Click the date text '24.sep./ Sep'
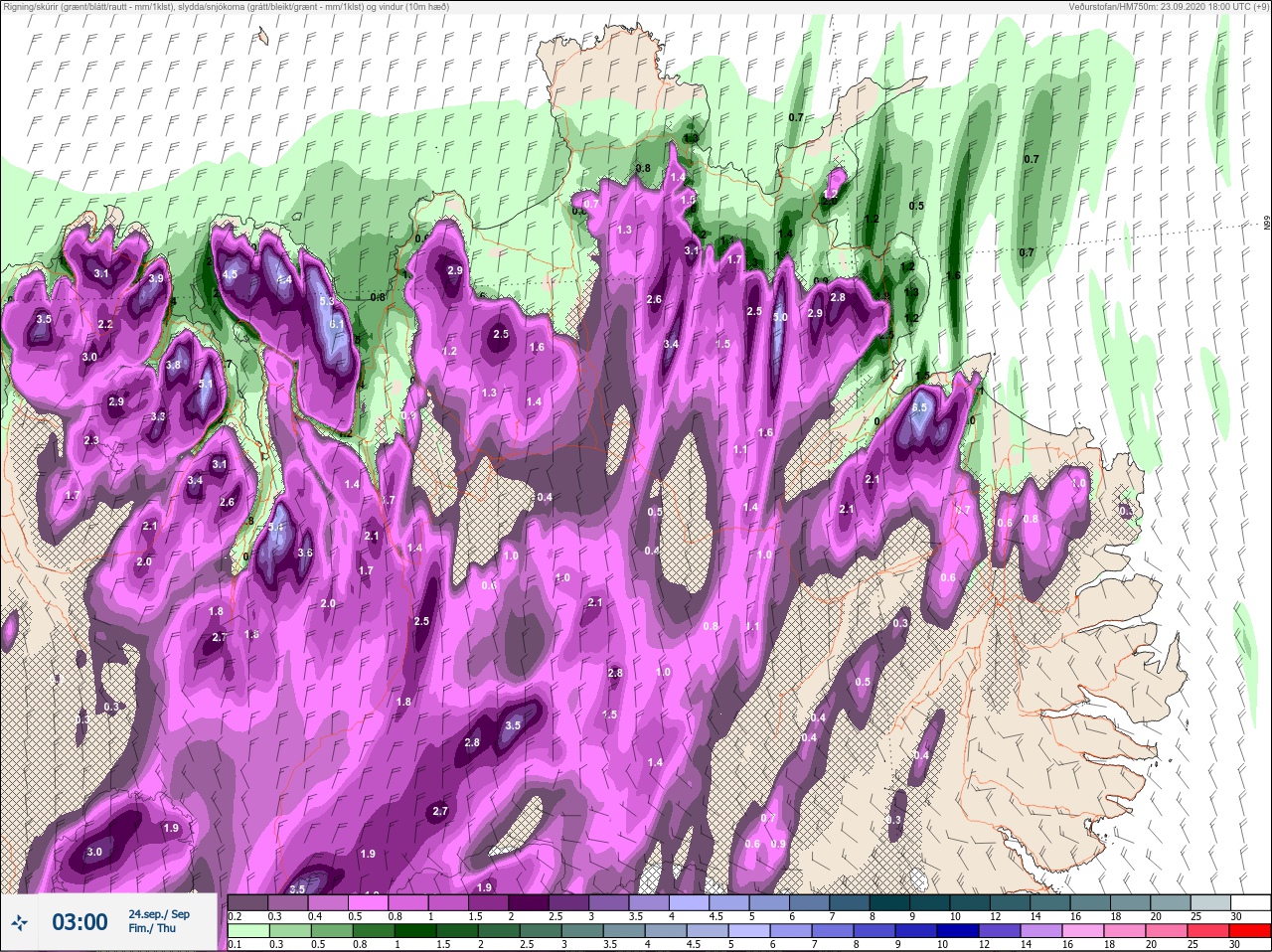Screen dimensions: 1272x952 (159, 914)
